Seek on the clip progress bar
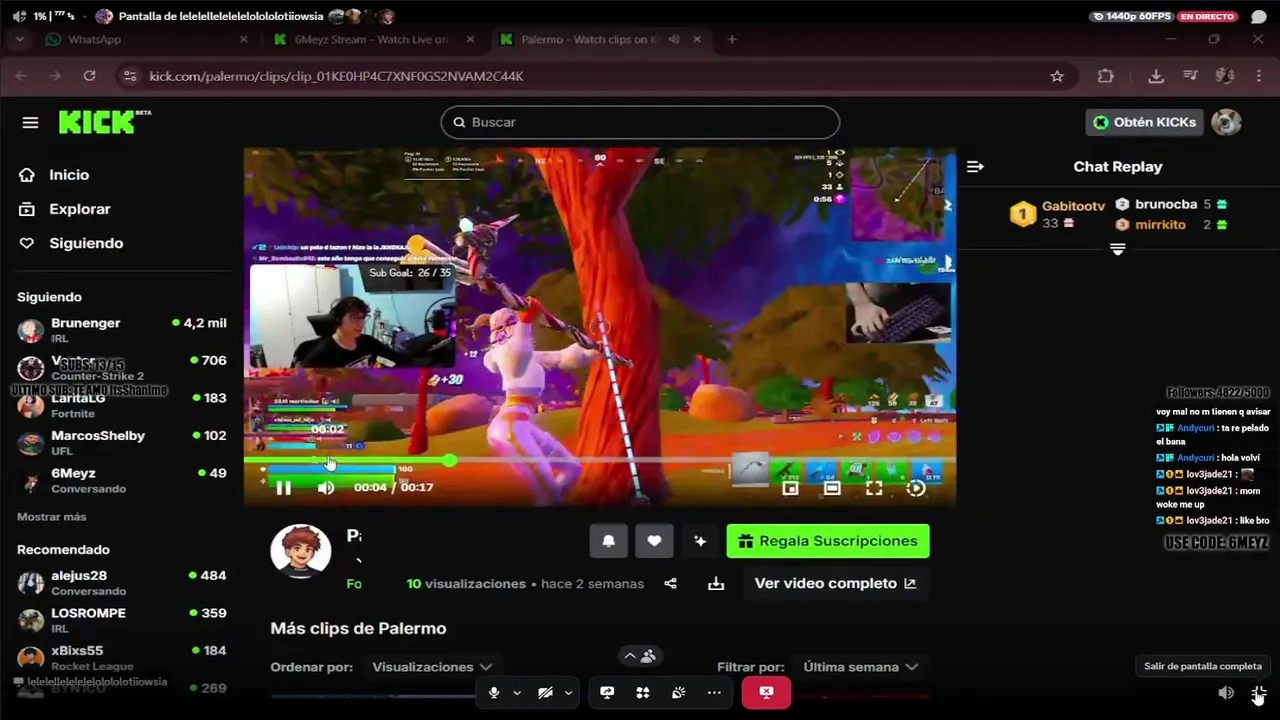The image size is (1280, 720). (600, 460)
